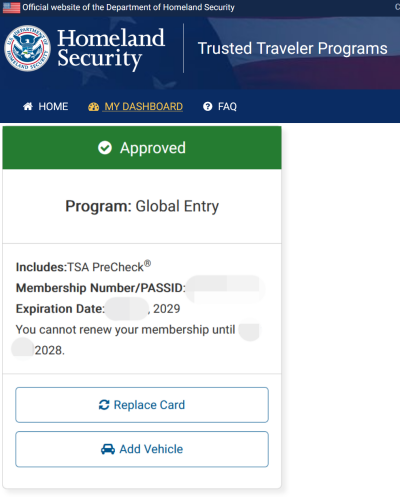This screenshot has height=501, width=400.
Task: Click the Homeland Security seal logo
Action: tap(27, 48)
